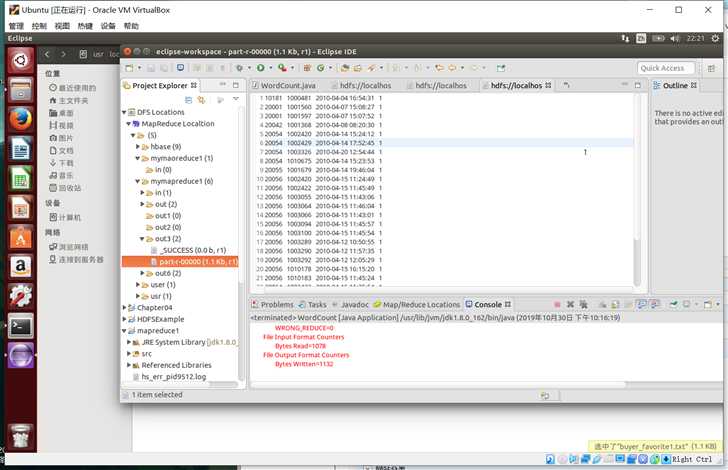The image size is (728, 470).
Task: Open the 管理 menu in VirtualBox
Action: click(16, 26)
